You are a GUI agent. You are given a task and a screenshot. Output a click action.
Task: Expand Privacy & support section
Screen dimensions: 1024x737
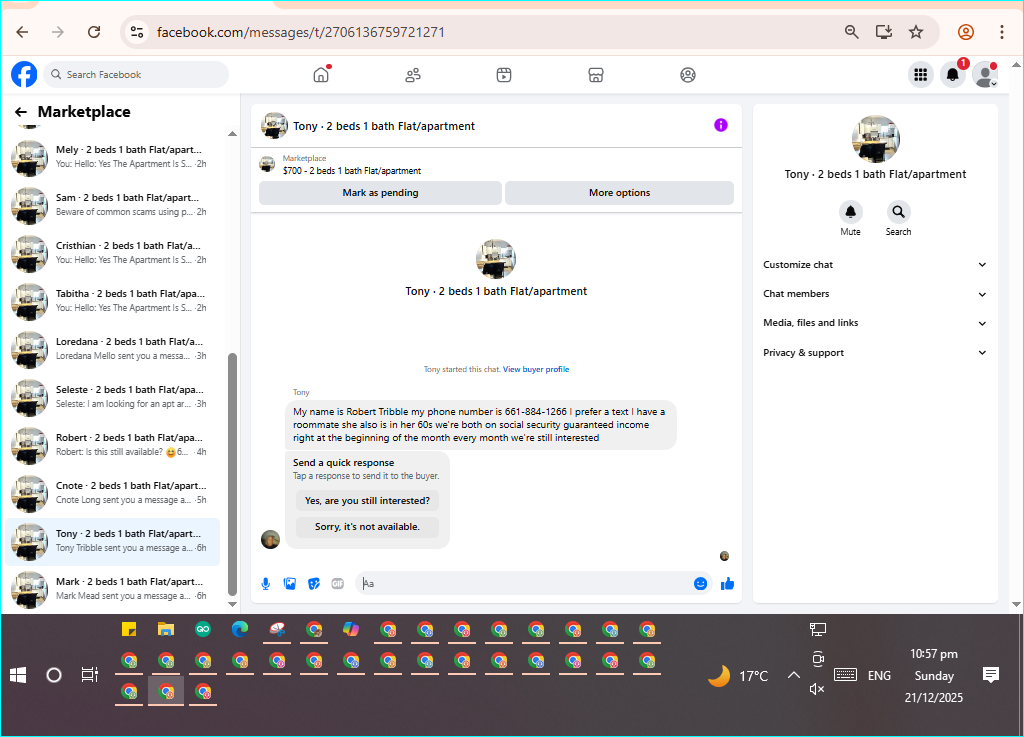coord(875,353)
